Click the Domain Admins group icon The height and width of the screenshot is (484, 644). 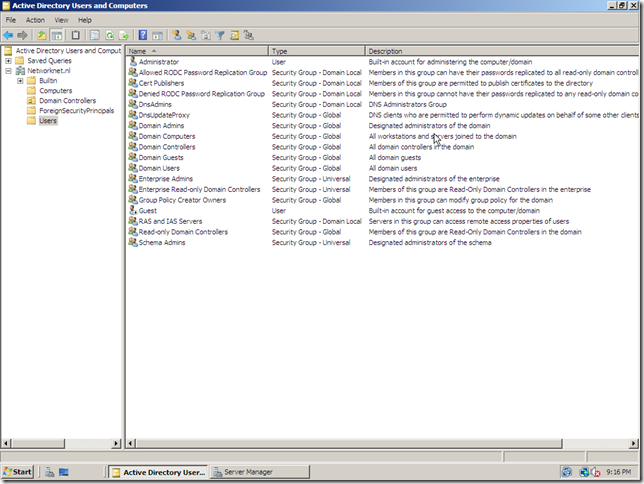tap(133, 125)
